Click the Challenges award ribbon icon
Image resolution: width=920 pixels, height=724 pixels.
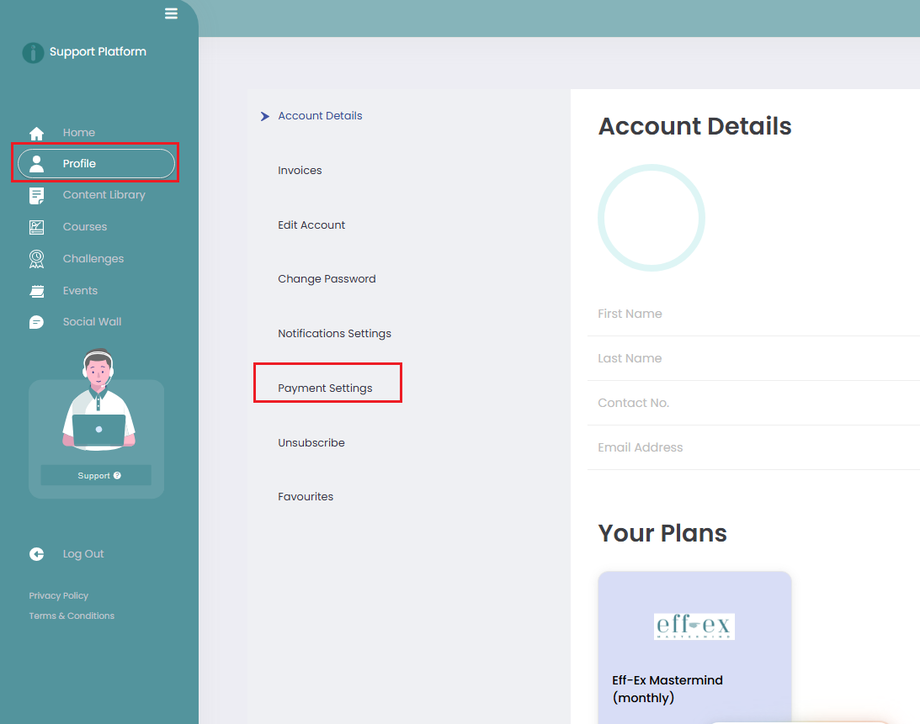pos(36,259)
